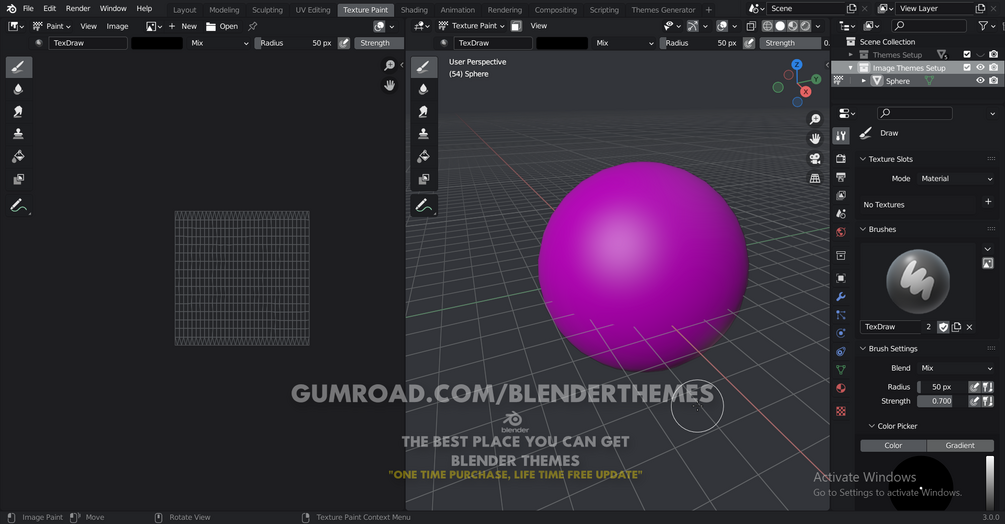Select the Fill bucket tool in 3D viewport toolbar
The width and height of the screenshot is (1005, 524).
(x=423, y=156)
